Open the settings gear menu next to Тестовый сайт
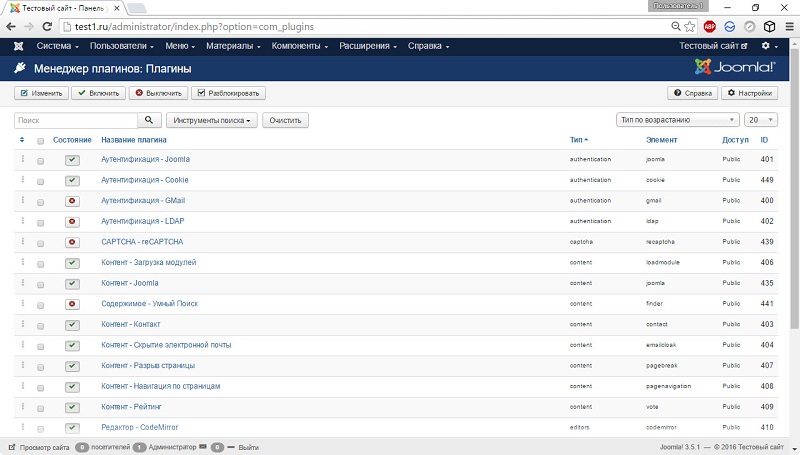 (x=769, y=46)
